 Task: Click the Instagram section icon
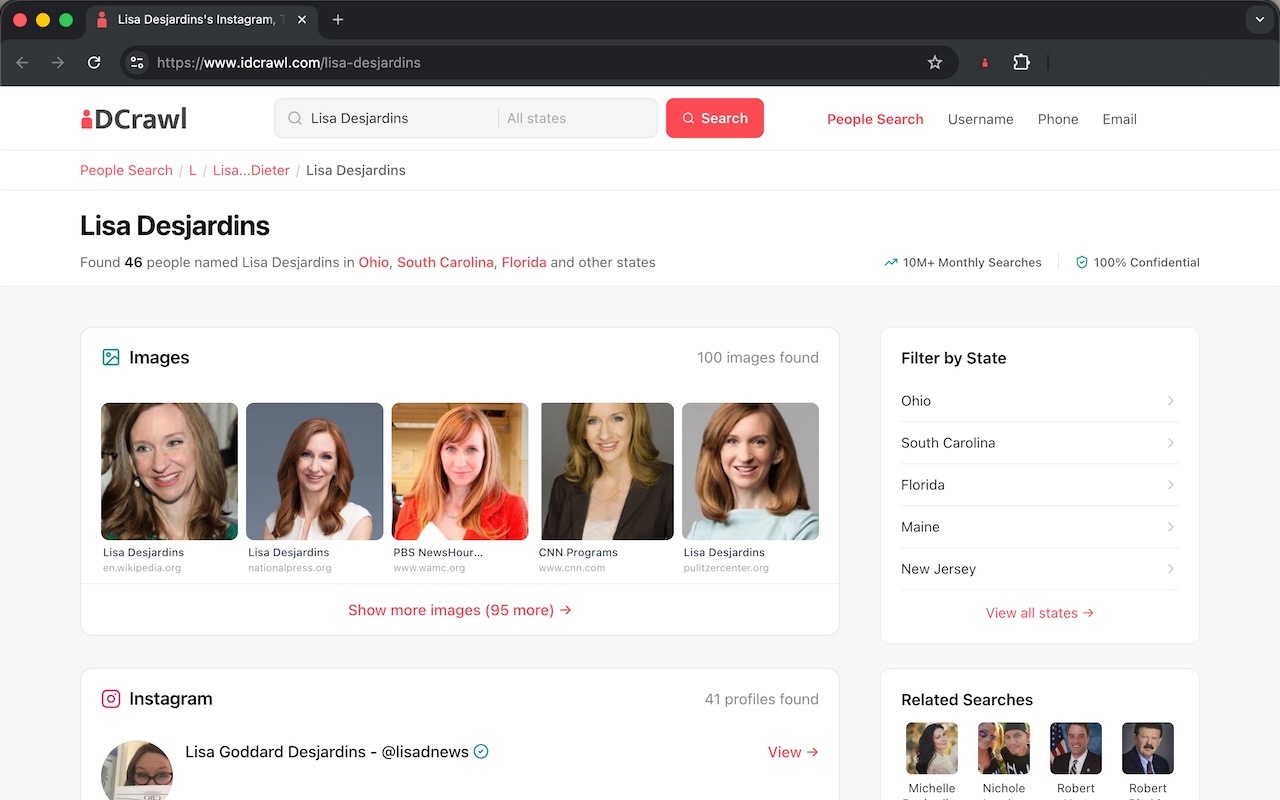(111, 699)
